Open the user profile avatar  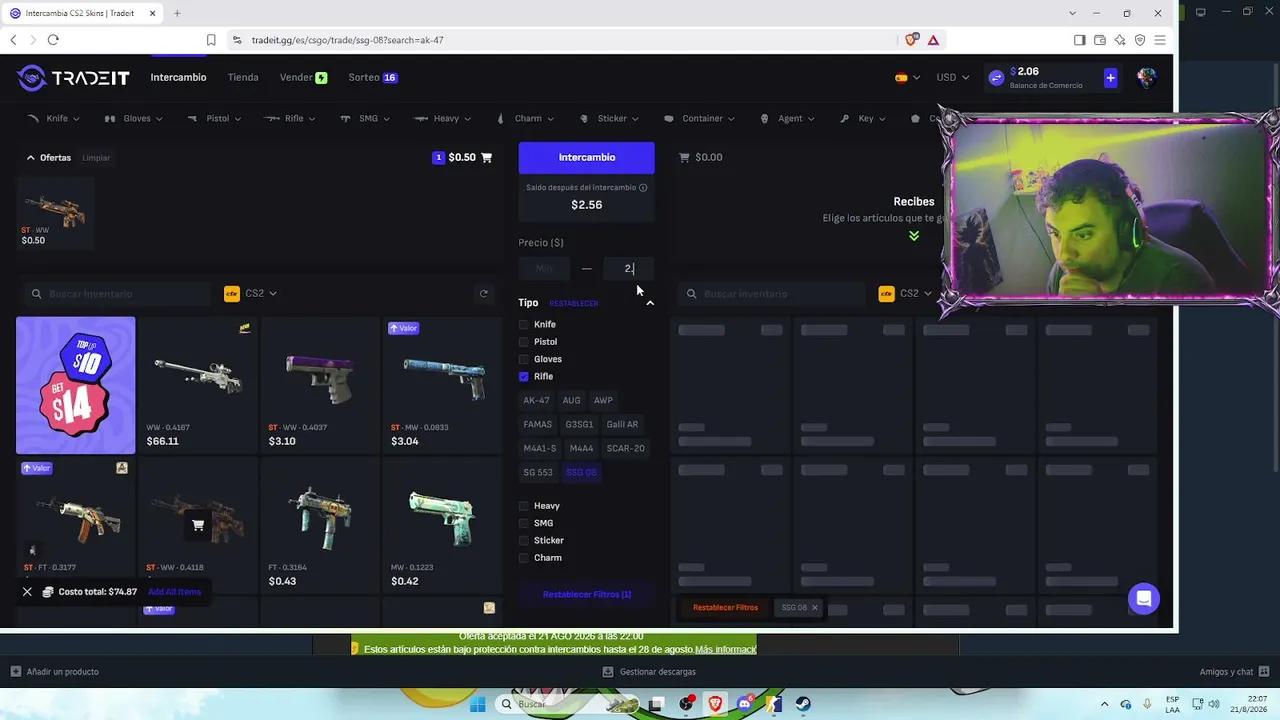[1146, 77]
